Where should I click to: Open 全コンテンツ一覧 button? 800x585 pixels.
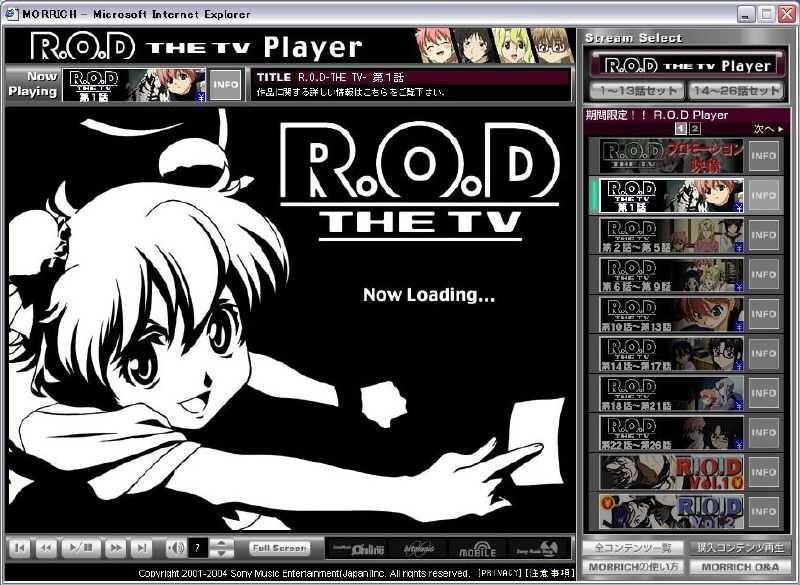[633, 548]
